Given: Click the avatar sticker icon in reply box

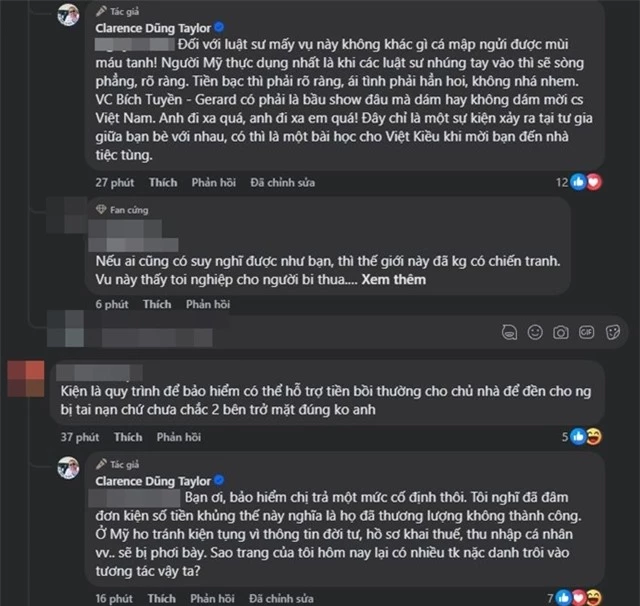Looking at the screenshot, I should [509, 332].
